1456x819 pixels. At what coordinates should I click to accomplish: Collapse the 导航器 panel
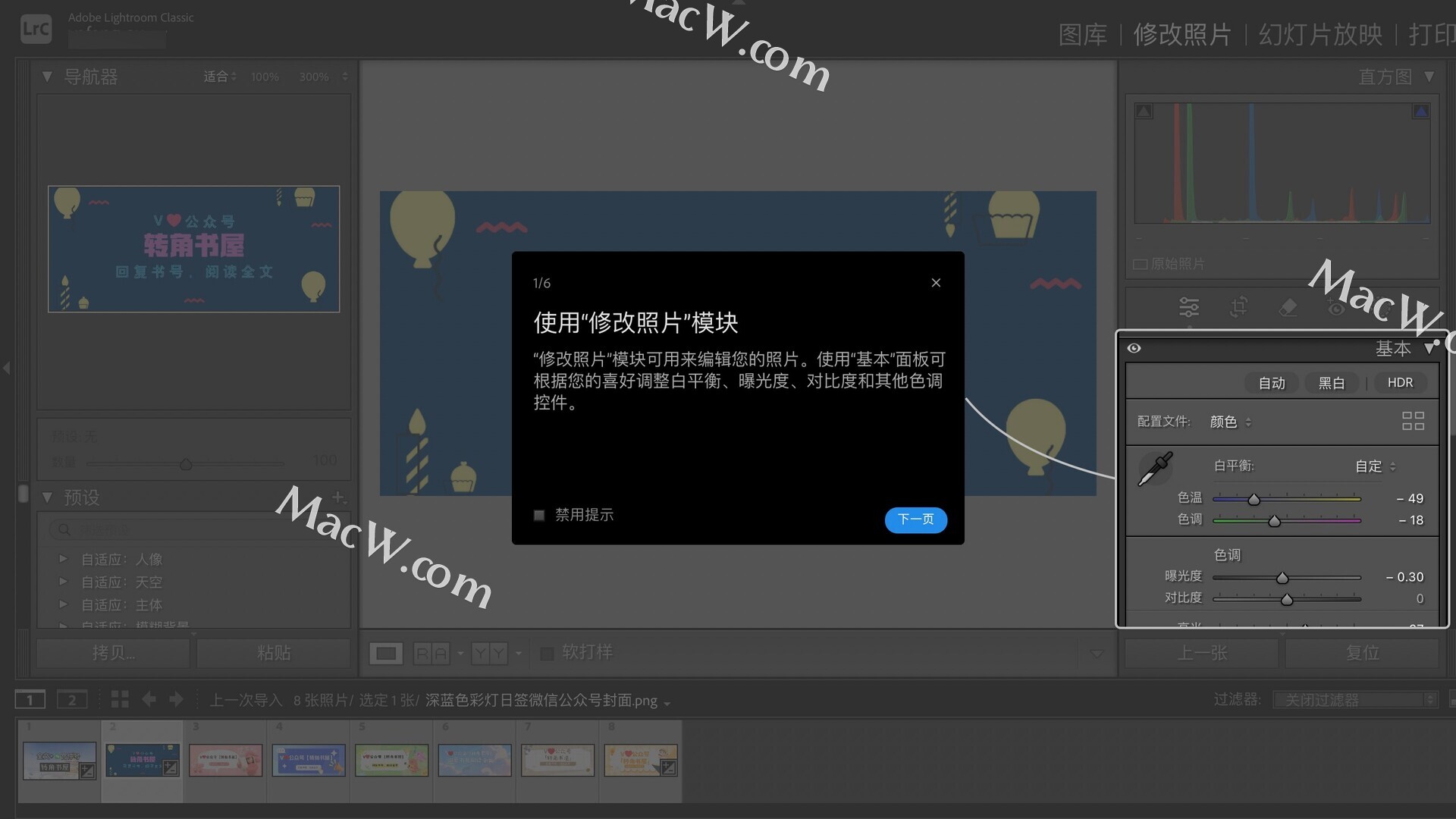(x=47, y=77)
